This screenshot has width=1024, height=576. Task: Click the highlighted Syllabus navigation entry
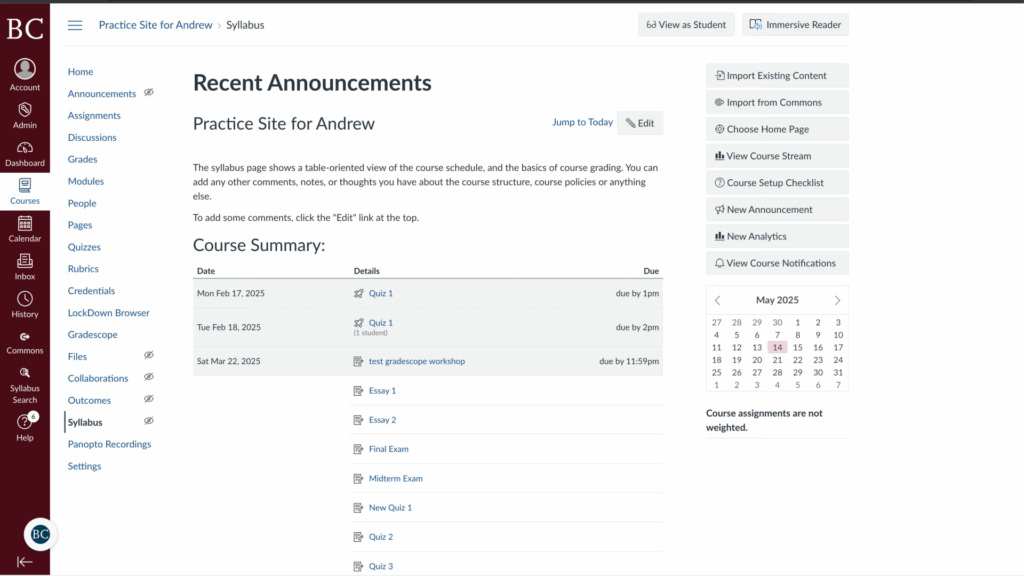click(x=85, y=422)
